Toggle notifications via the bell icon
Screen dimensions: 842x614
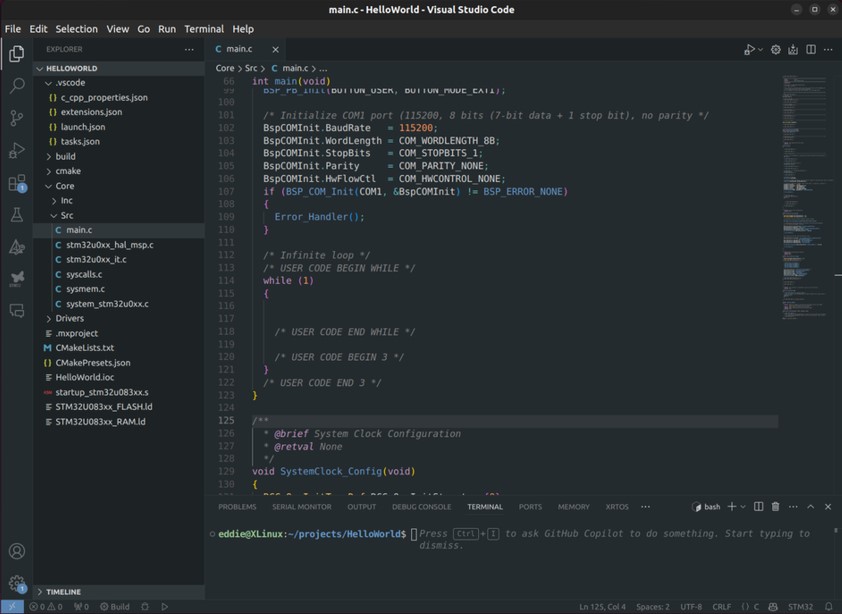828,606
